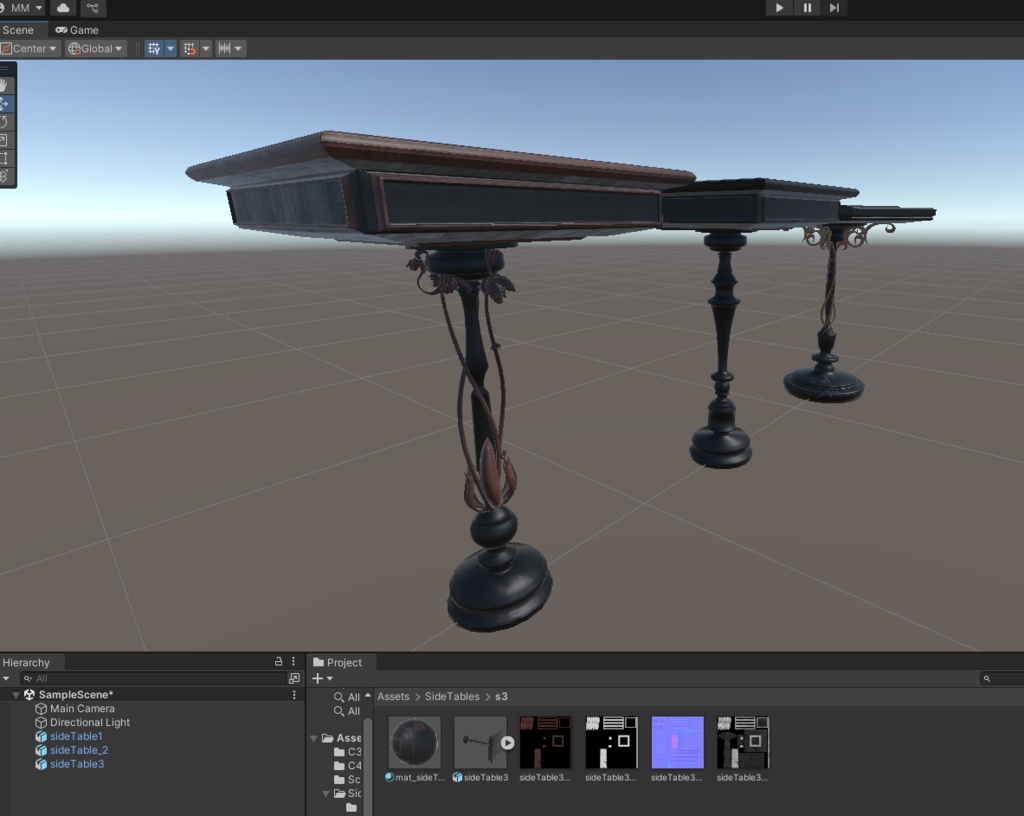
Task: Pause the game
Action: coord(807,8)
